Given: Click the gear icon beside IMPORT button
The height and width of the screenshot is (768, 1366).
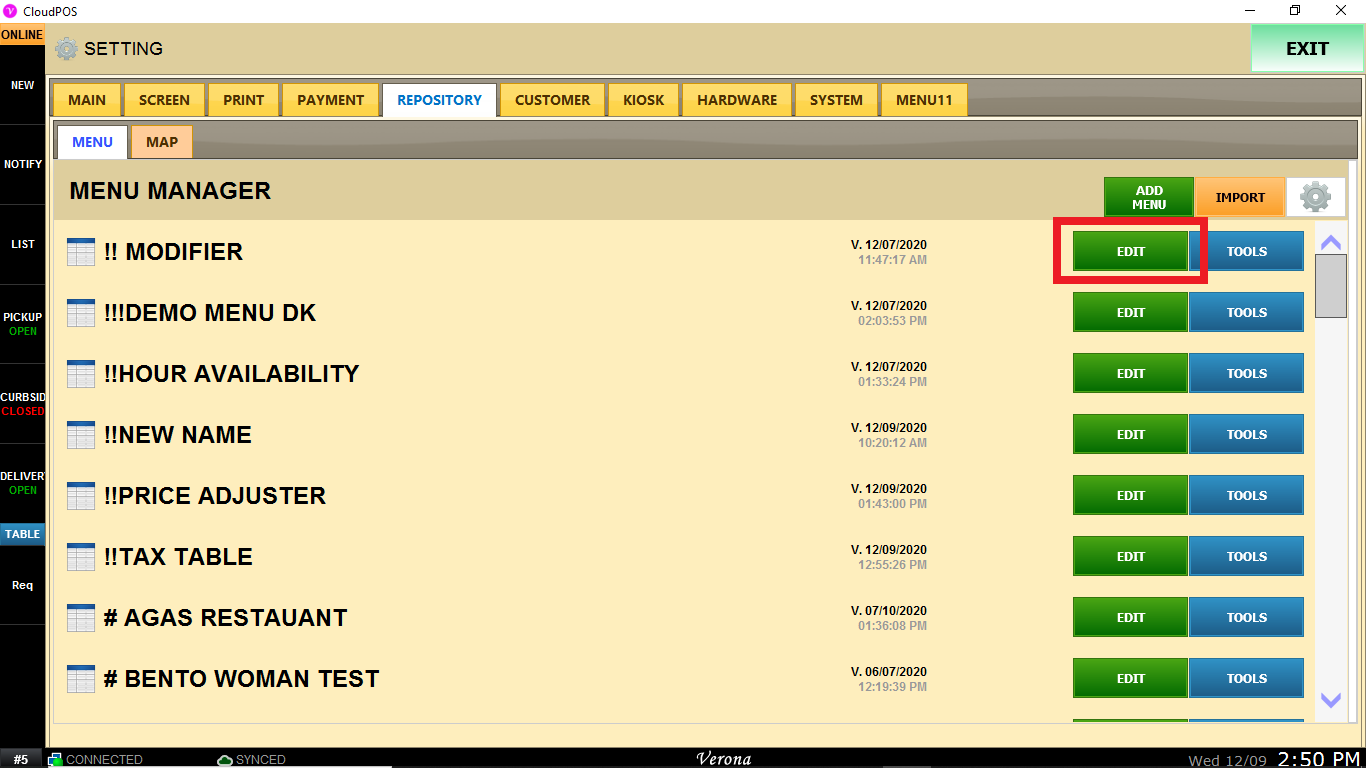Looking at the screenshot, I should click(x=1315, y=197).
